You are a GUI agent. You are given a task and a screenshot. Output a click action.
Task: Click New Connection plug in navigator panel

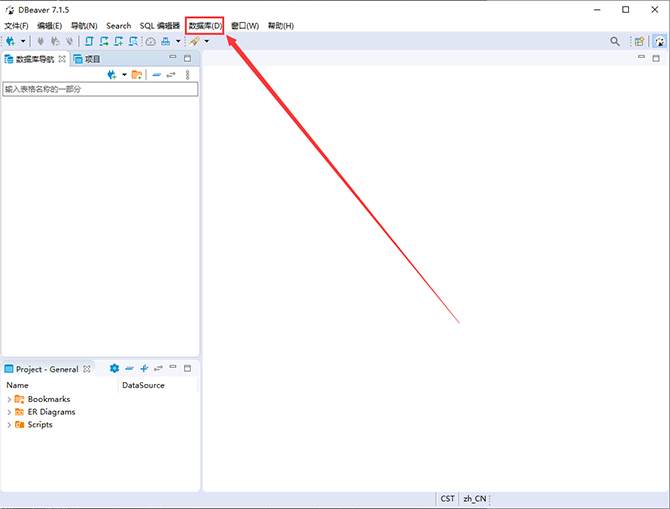click(112, 75)
